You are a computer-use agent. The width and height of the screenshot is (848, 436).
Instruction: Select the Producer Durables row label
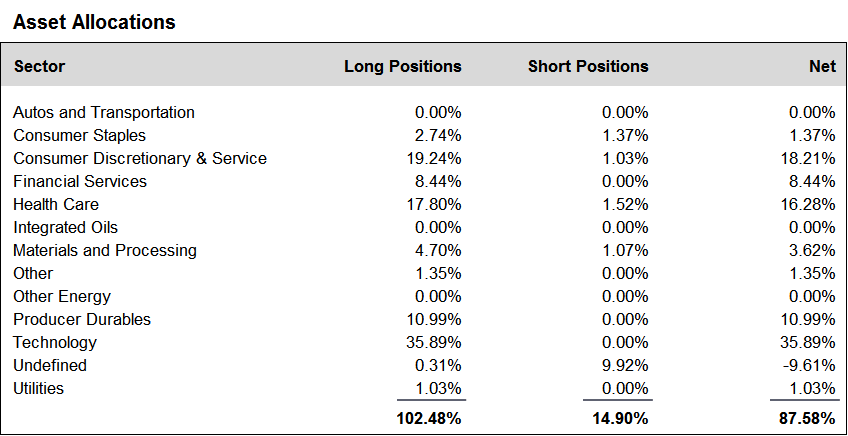click(82, 319)
